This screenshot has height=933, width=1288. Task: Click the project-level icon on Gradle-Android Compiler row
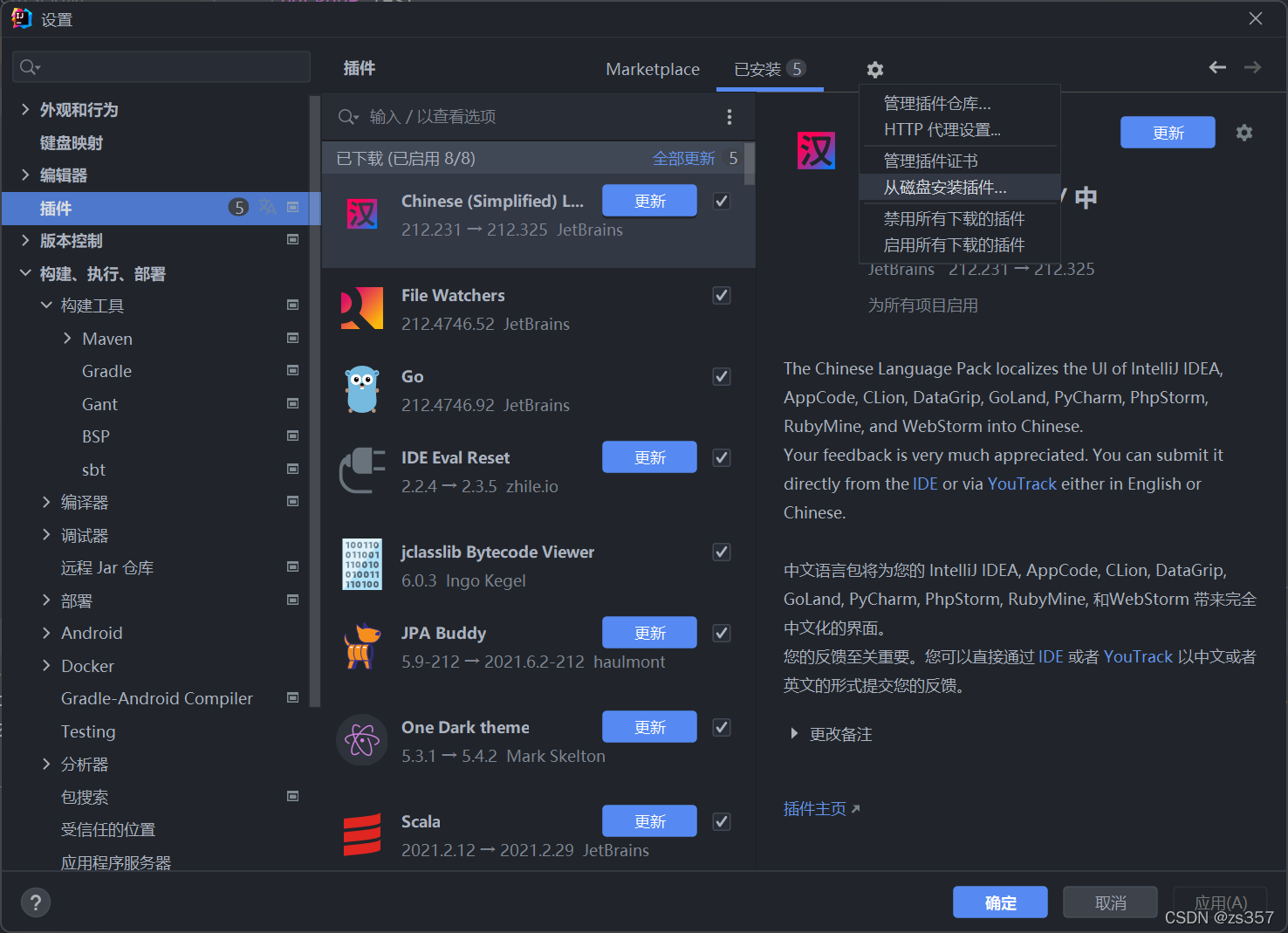pyautogui.click(x=293, y=697)
